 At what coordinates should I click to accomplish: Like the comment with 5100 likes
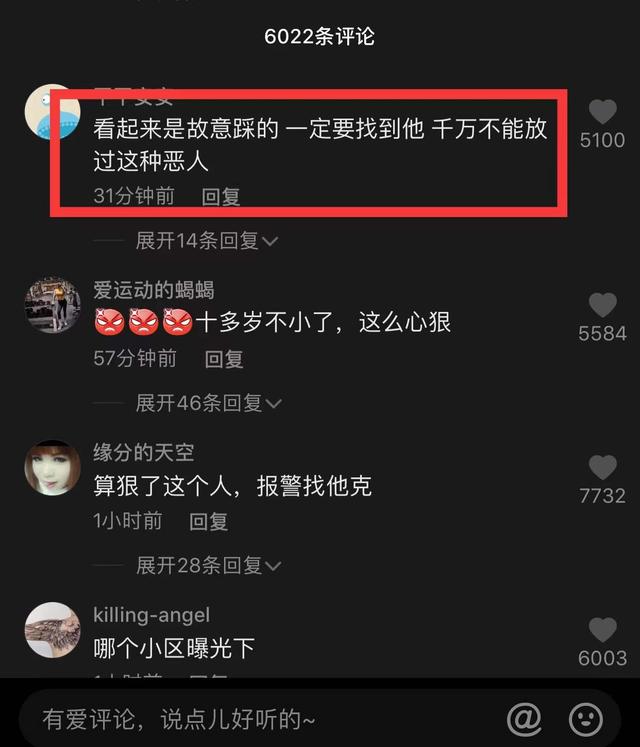click(602, 112)
